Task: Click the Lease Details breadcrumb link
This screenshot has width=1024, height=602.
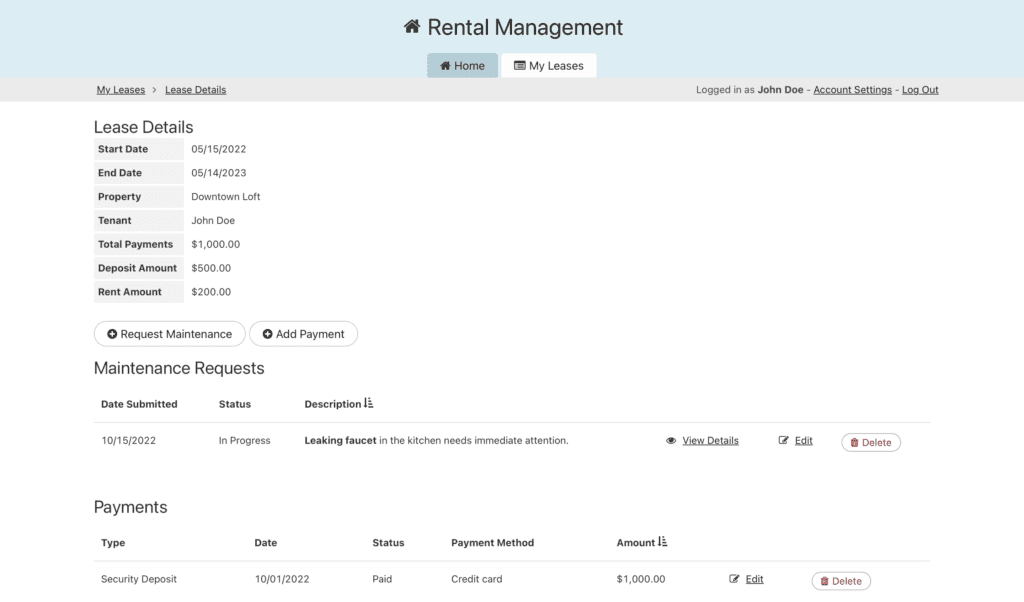Action: (x=195, y=90)
